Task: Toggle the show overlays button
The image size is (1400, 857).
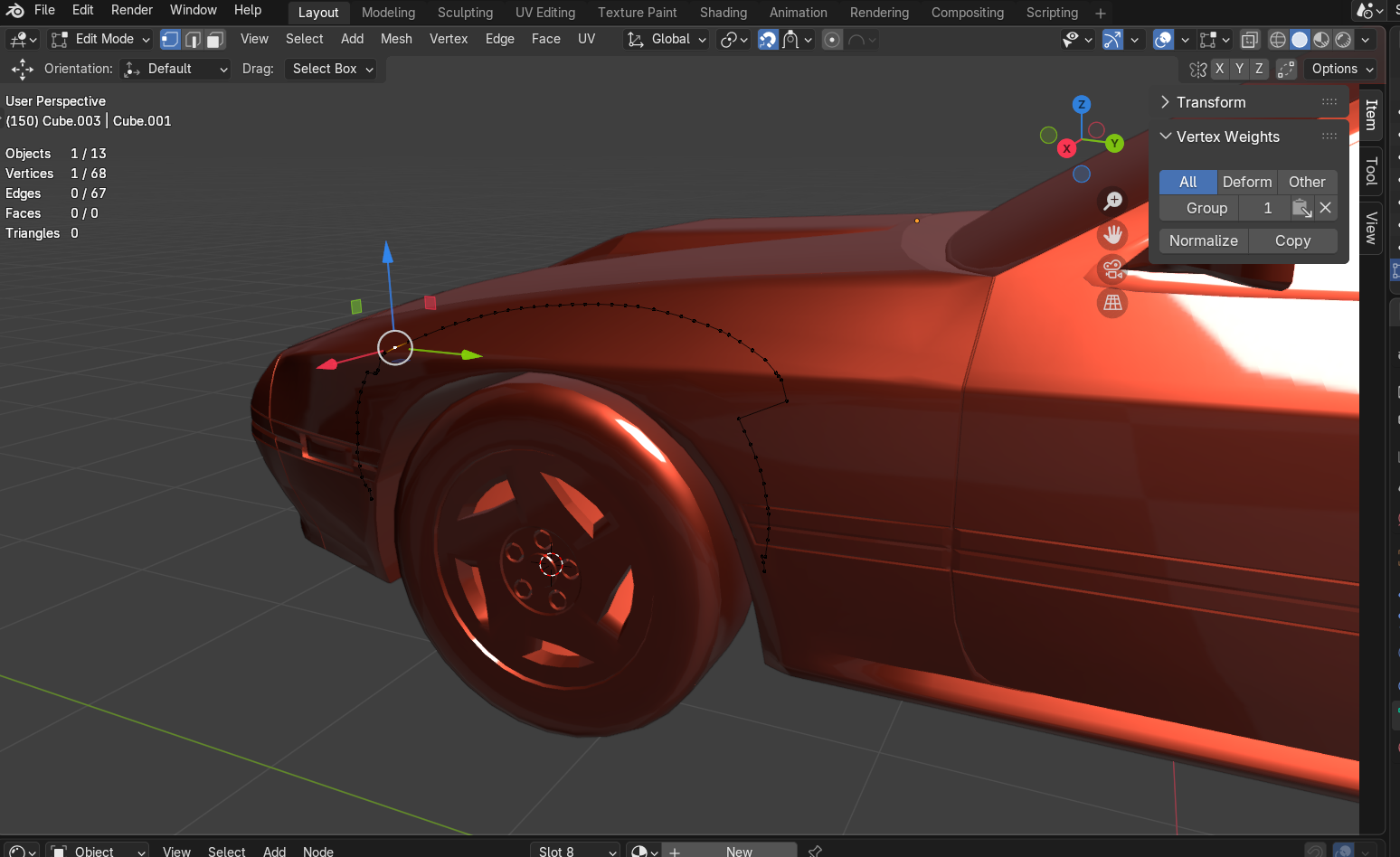Action: click(1163, 40)
